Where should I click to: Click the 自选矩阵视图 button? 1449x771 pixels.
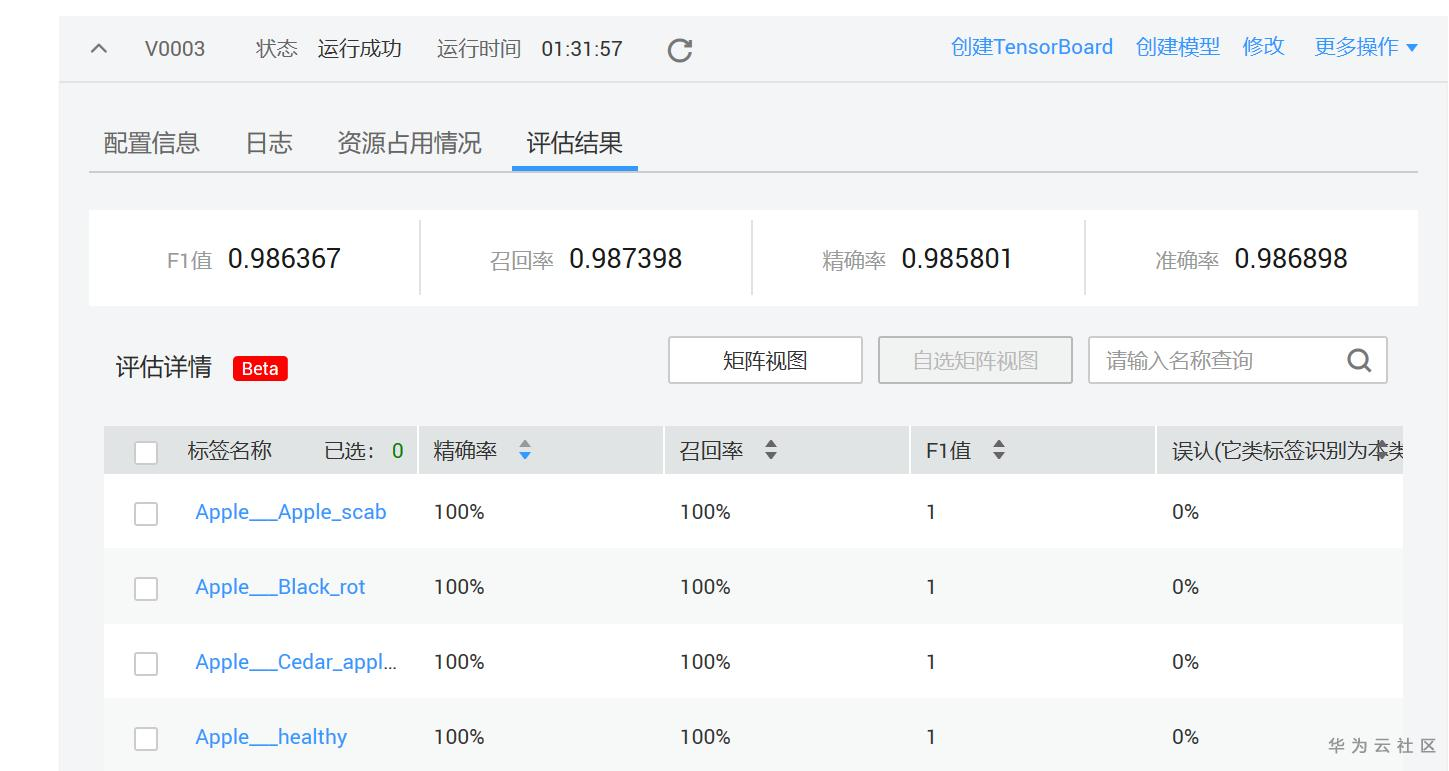(x=975, y=360)
